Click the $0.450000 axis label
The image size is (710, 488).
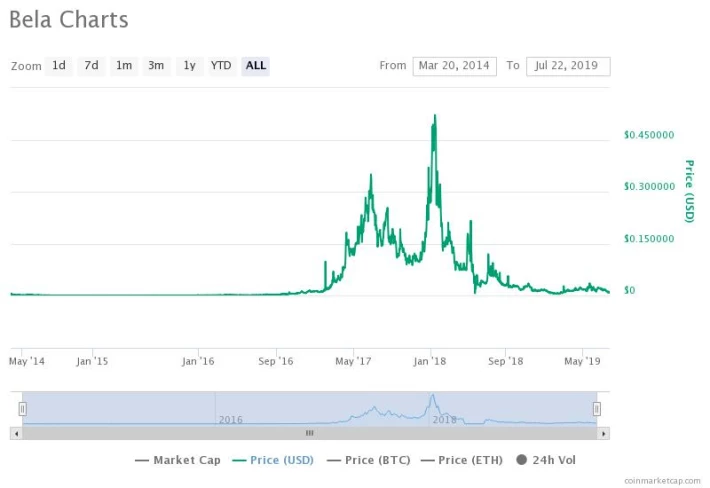tap(649, 135)
